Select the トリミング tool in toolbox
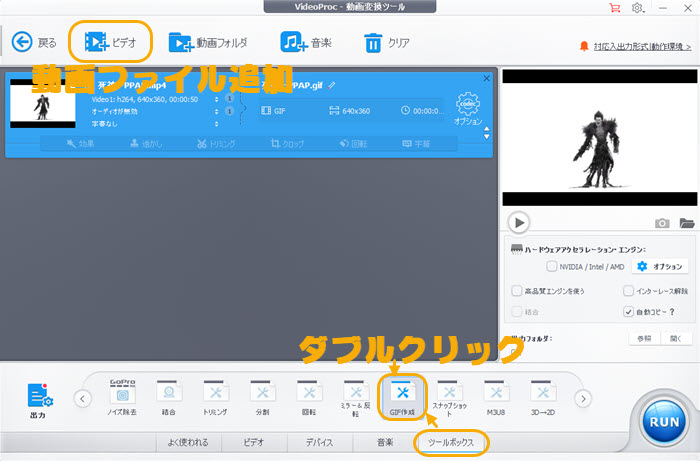 (x=215, y=391)
